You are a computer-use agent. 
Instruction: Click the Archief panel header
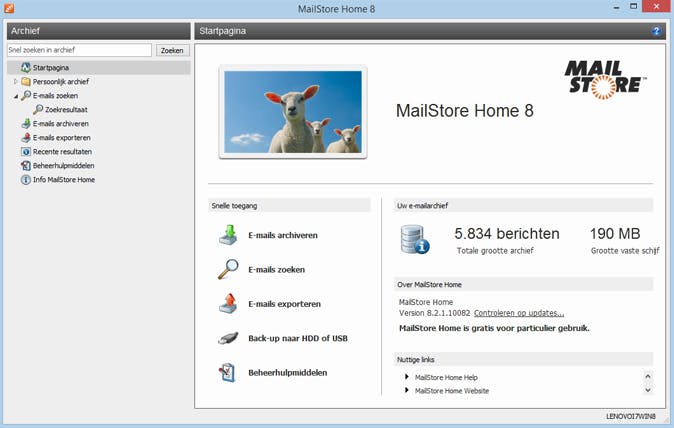pos(98,31)
